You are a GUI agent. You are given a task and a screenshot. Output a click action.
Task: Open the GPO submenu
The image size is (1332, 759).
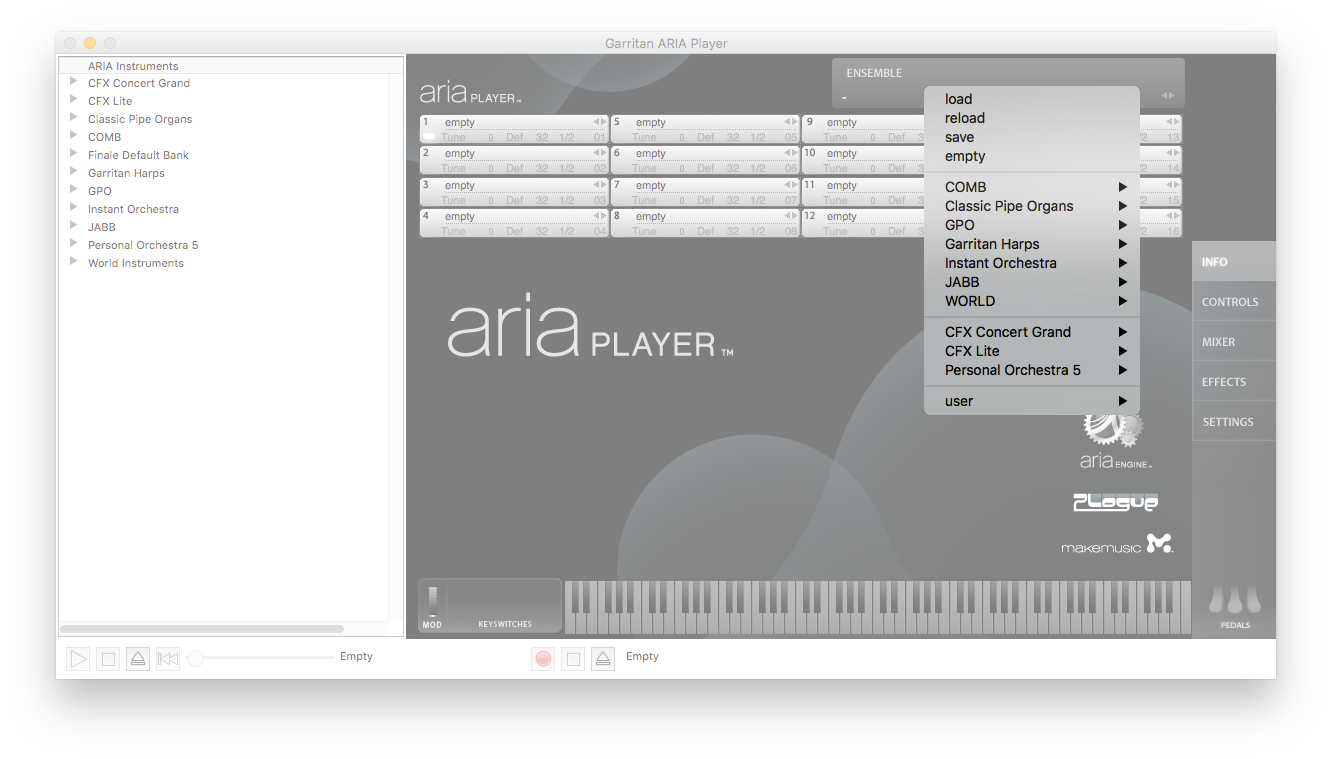click(x=1032, y=225)
